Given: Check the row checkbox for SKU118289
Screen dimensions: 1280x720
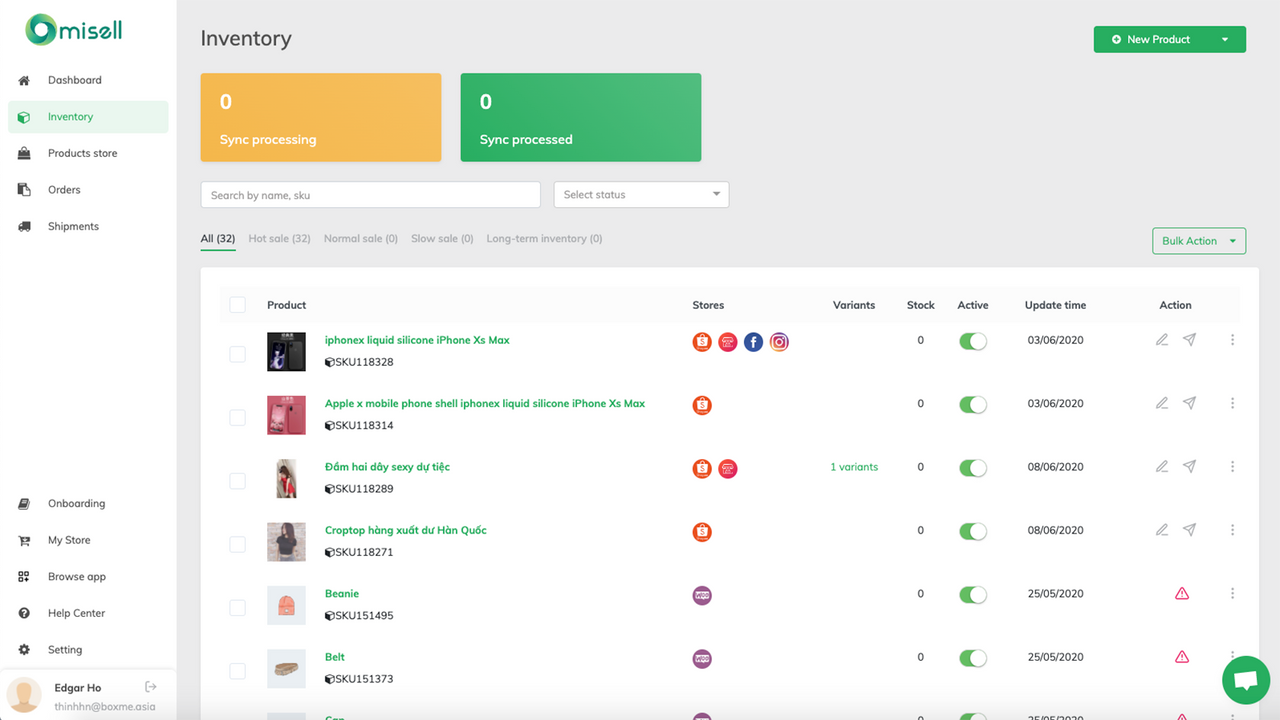Looking at the screenshot, I should (x=237, y=480).
